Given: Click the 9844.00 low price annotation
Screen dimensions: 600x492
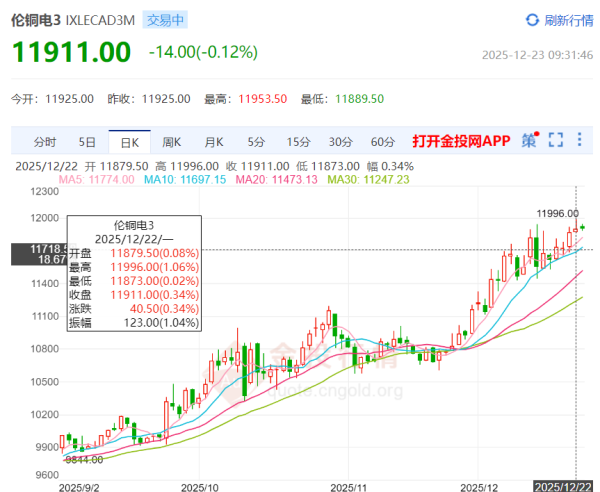Looking at the screenshot, I should [x=84, y=460].
